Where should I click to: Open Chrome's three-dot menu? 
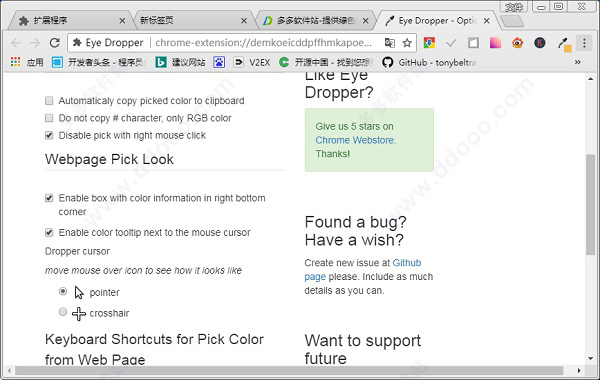pos(584,42)
